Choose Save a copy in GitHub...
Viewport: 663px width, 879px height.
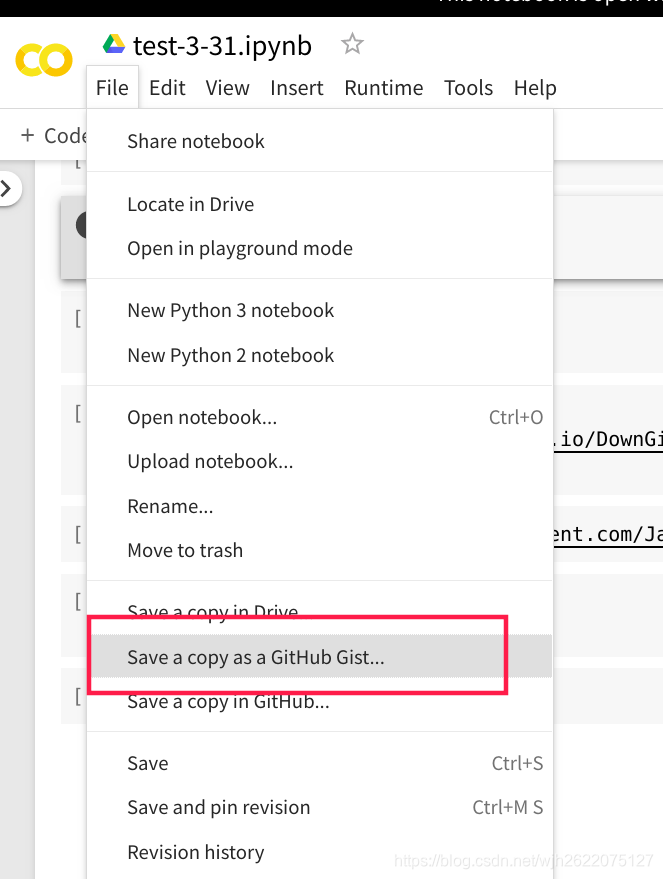pyautogui.click(x=319, y=701)
